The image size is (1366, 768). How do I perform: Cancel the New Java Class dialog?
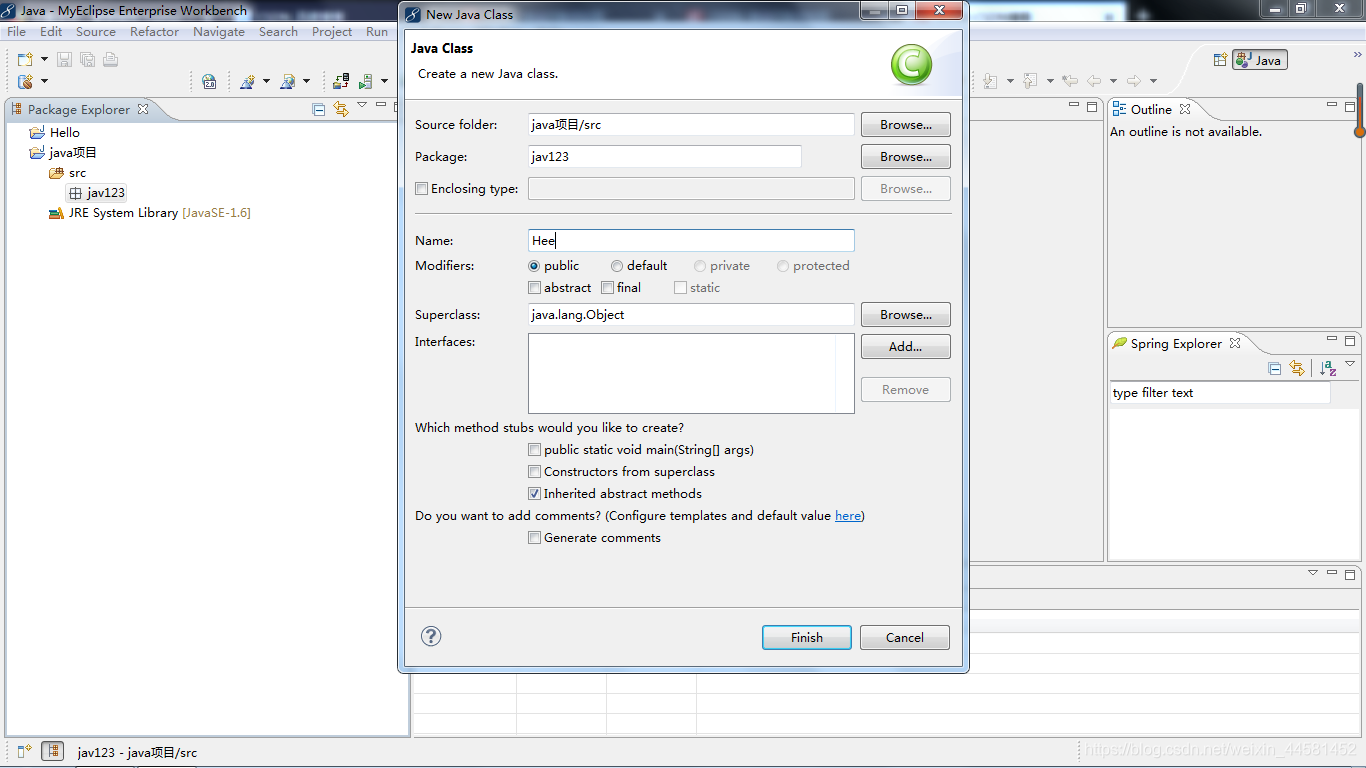click(x=904, y=638)
